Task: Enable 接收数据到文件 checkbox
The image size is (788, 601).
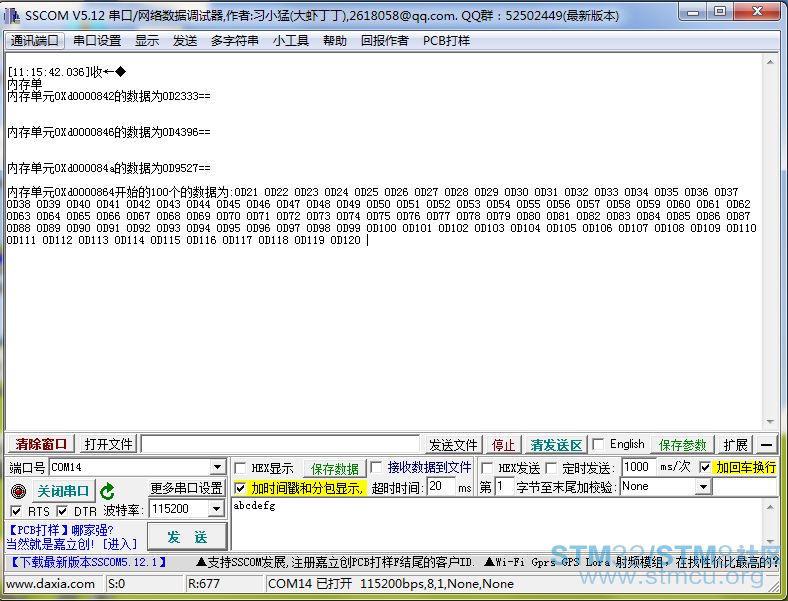Action: [376, 467]
